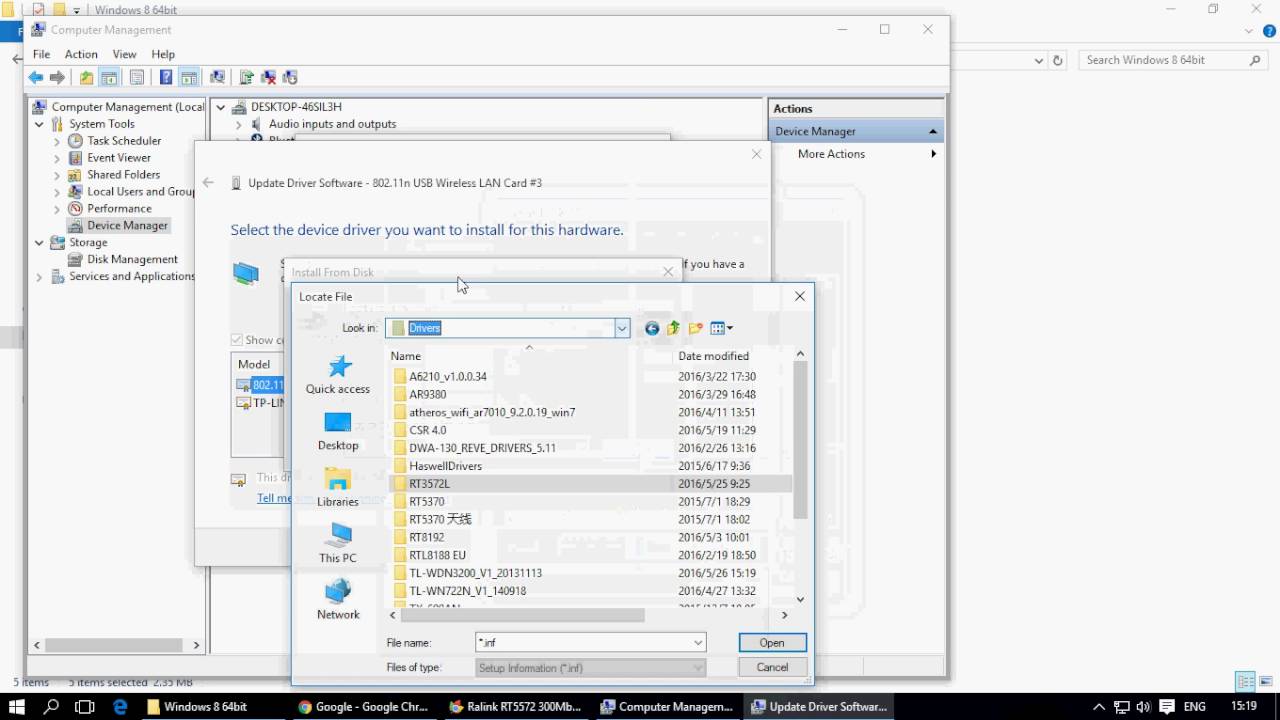Viewport: 1280px width, 720px height.
Task: Click in the File name input field
Action: (584, 643)
